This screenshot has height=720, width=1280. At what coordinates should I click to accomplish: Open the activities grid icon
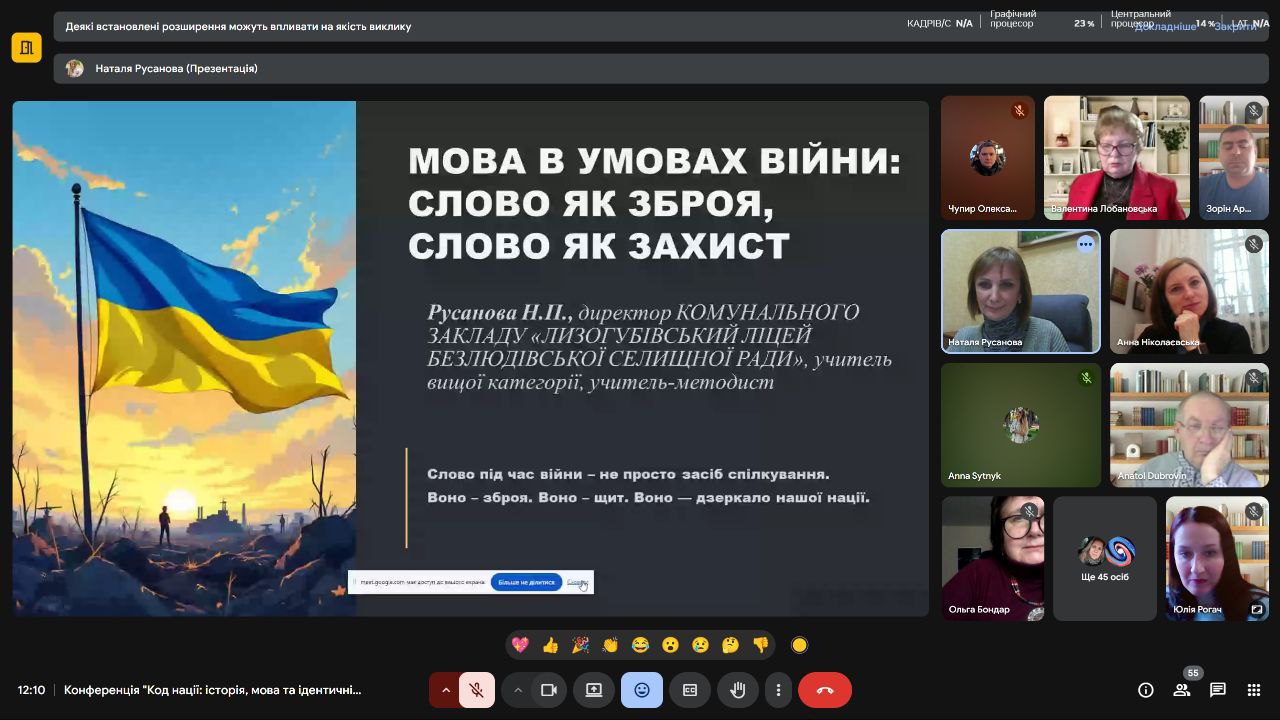[x=1254, y=690]
